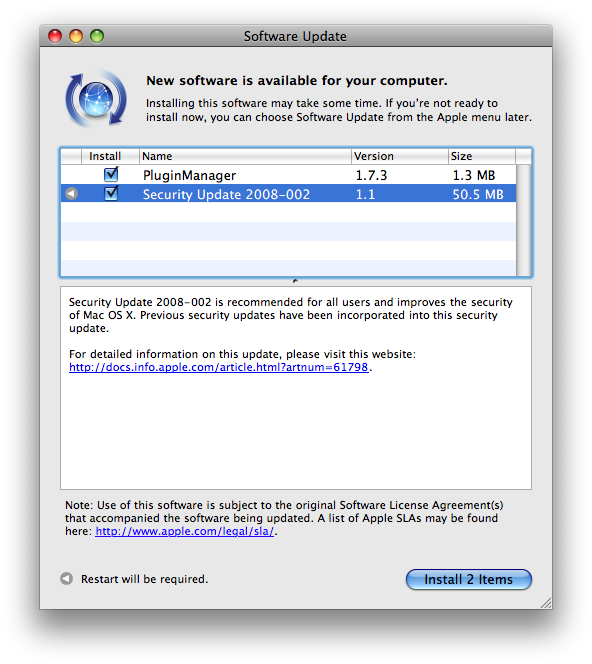This screenshot has height=664, width=592.
Task: Click the update list vertical scrollbar
Action: [x=523, y=220]
